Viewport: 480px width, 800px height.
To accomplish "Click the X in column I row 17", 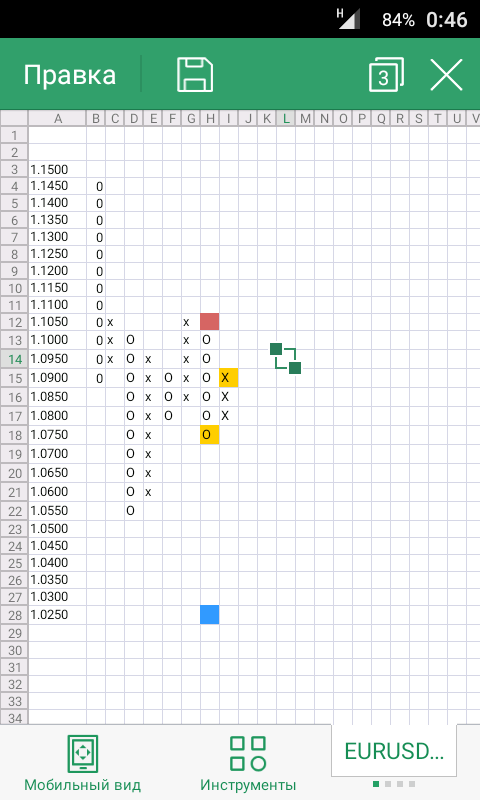I will (x=229, y=416).
